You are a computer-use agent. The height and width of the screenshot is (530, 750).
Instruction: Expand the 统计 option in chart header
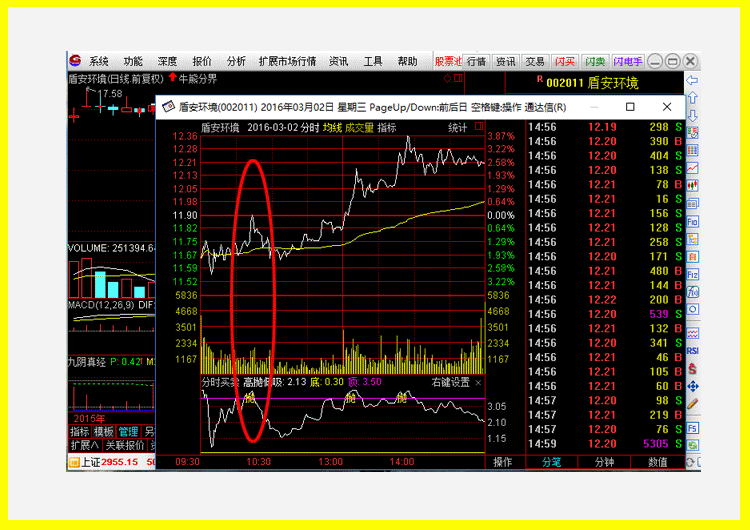click(x=457, y=128)
